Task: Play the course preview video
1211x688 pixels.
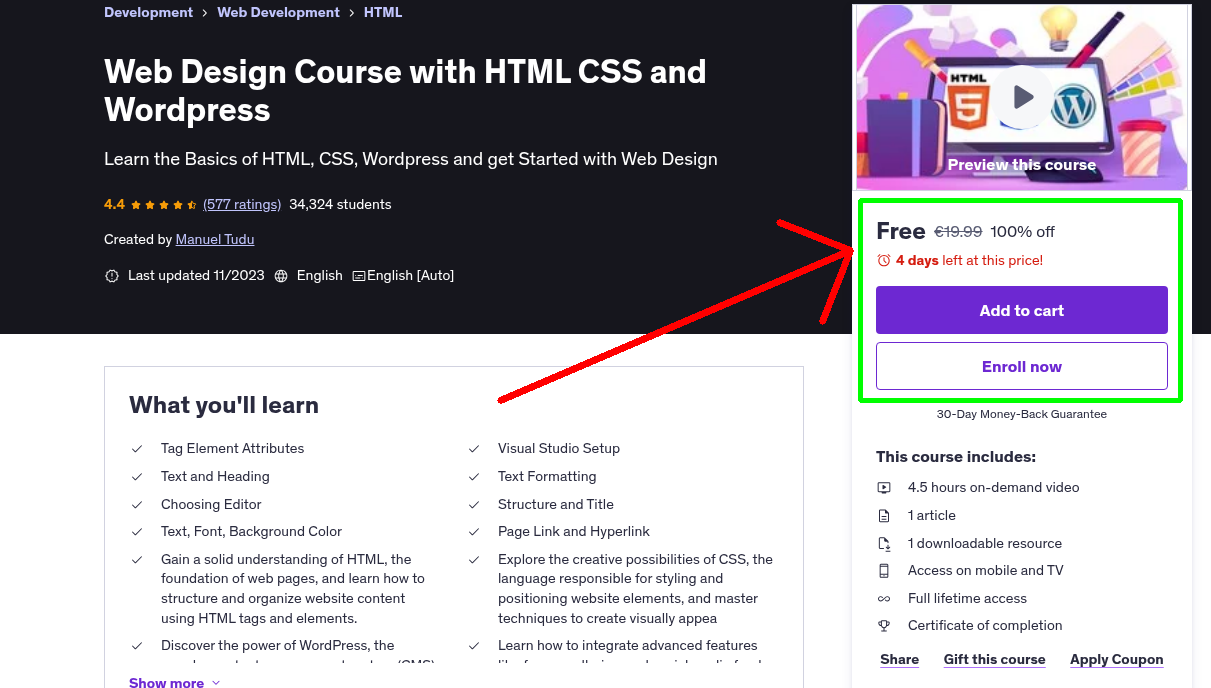Action: pyautogui.click(x=1022, y=97)
